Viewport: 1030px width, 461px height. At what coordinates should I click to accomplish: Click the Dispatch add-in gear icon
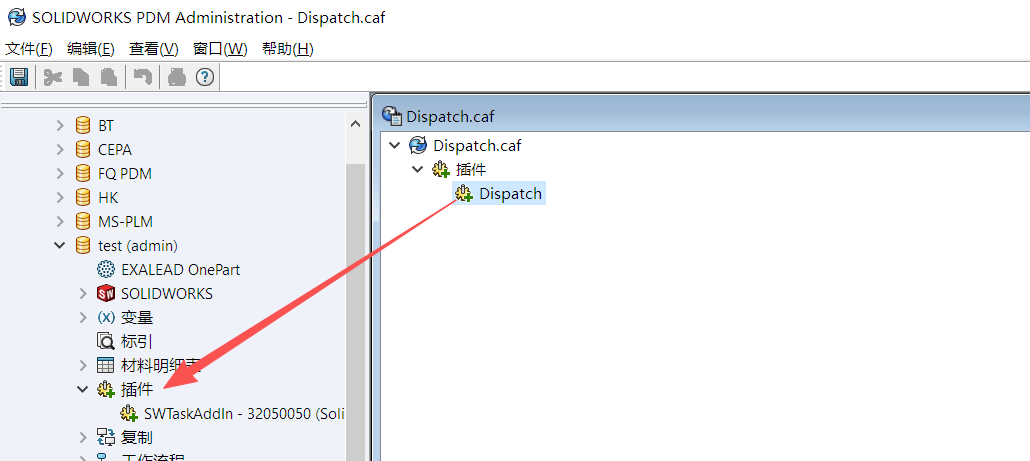pyautogui.click(x=464, y=194)
